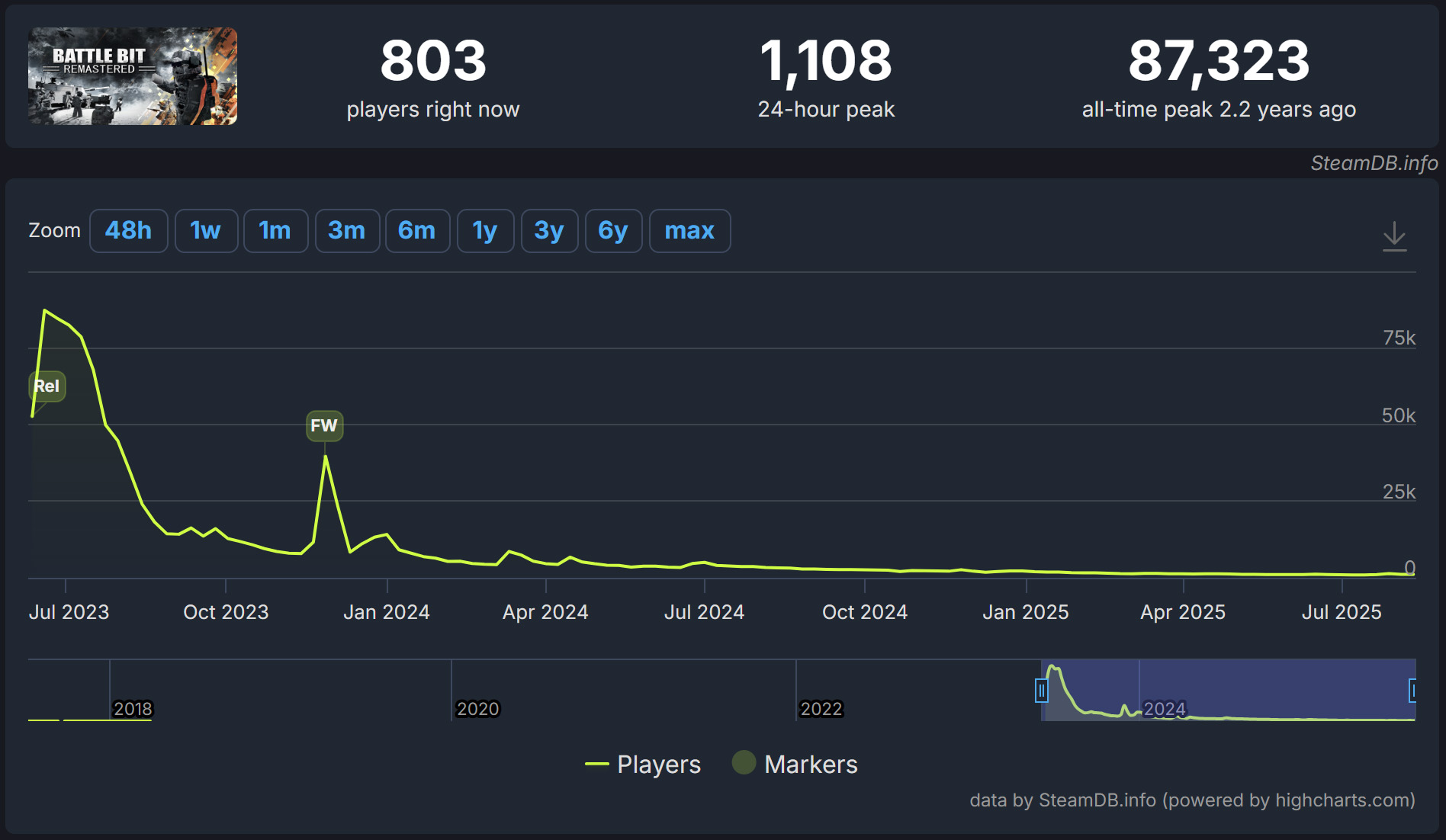
Task: Click the 2020 label in navigator
Action: pyautogui.click(x=477, y=709)
